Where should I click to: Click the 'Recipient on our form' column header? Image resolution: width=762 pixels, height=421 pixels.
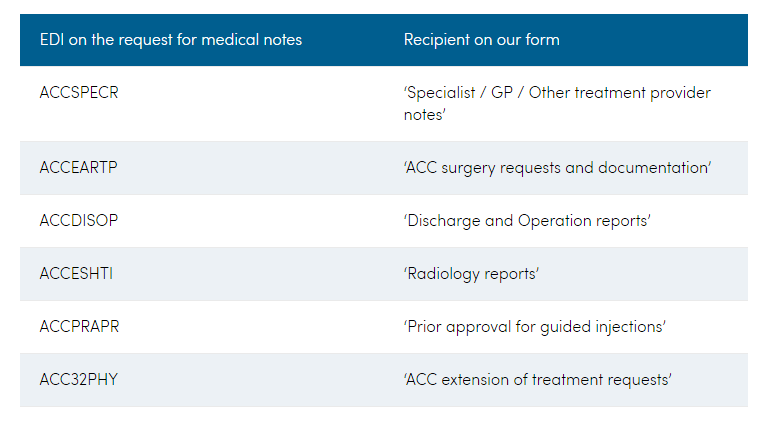coord(482,39)
